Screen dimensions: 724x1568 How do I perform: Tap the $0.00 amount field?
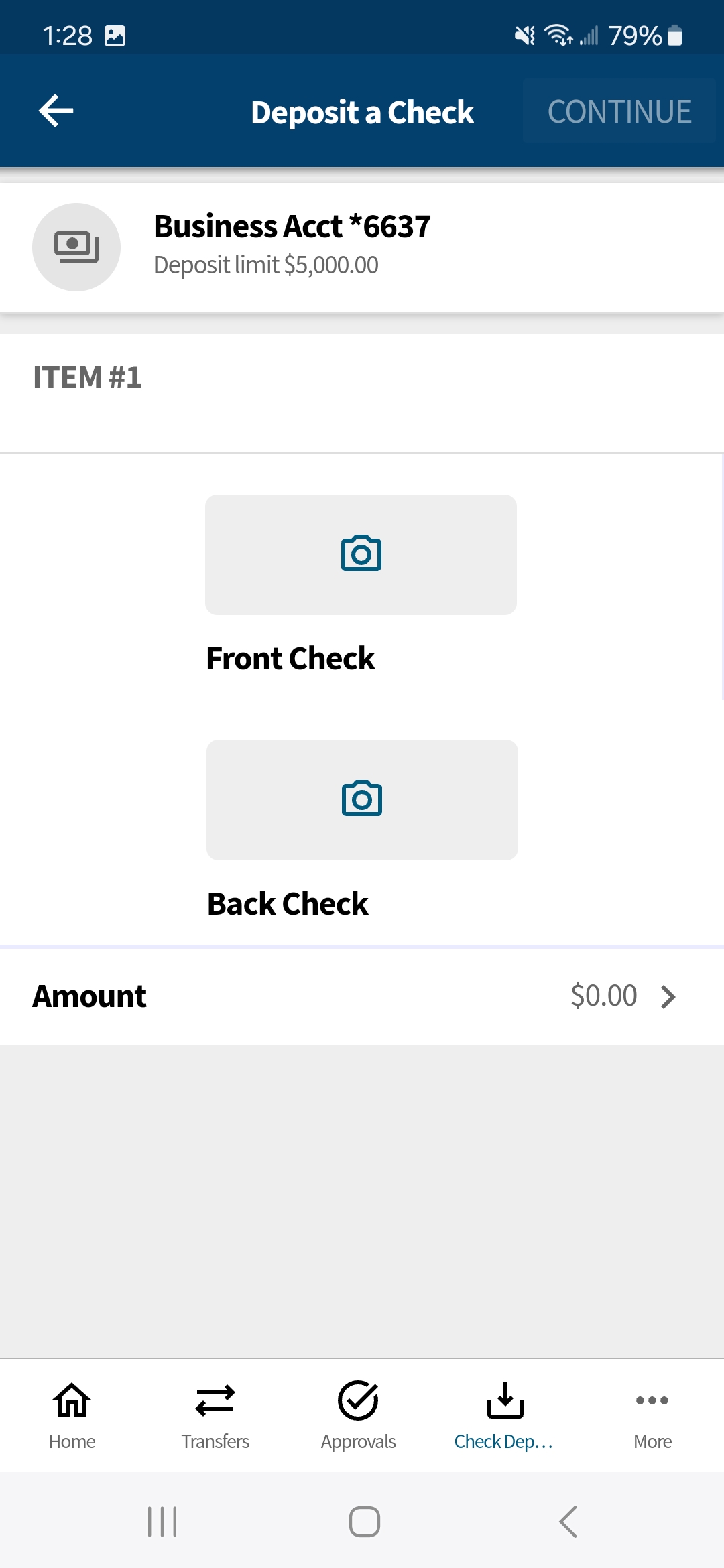[603, 996]
